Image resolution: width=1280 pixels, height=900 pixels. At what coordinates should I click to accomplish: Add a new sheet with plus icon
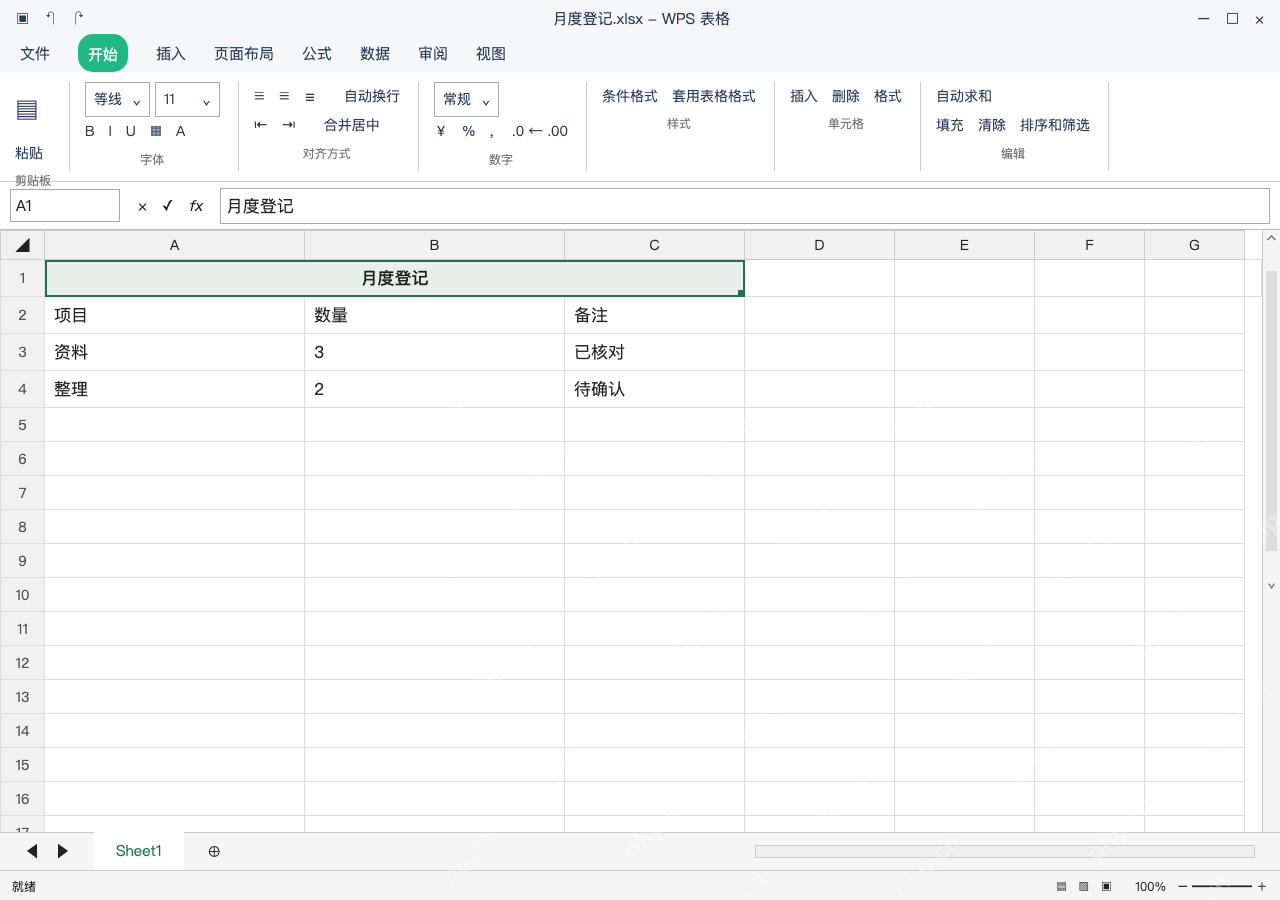[x=214, y=851]
